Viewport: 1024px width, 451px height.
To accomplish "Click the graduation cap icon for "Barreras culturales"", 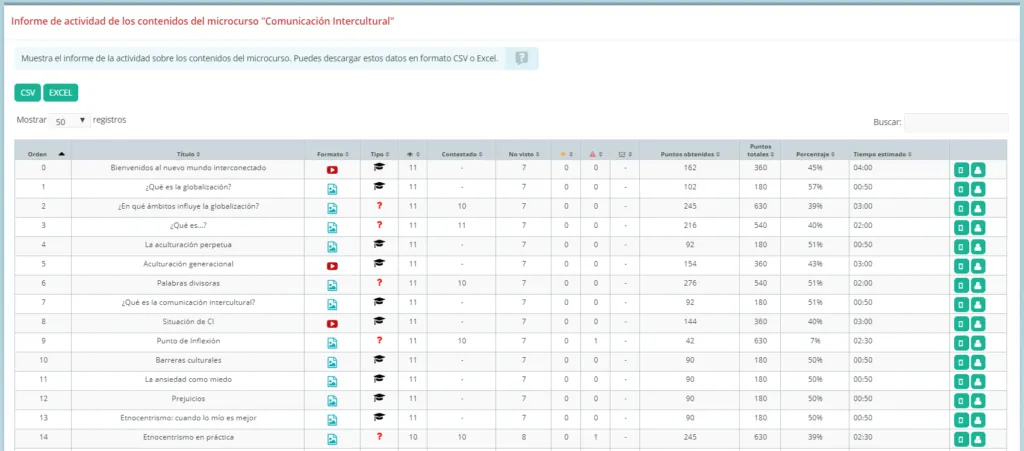I will pyautogui.click(x=379, y=359).
